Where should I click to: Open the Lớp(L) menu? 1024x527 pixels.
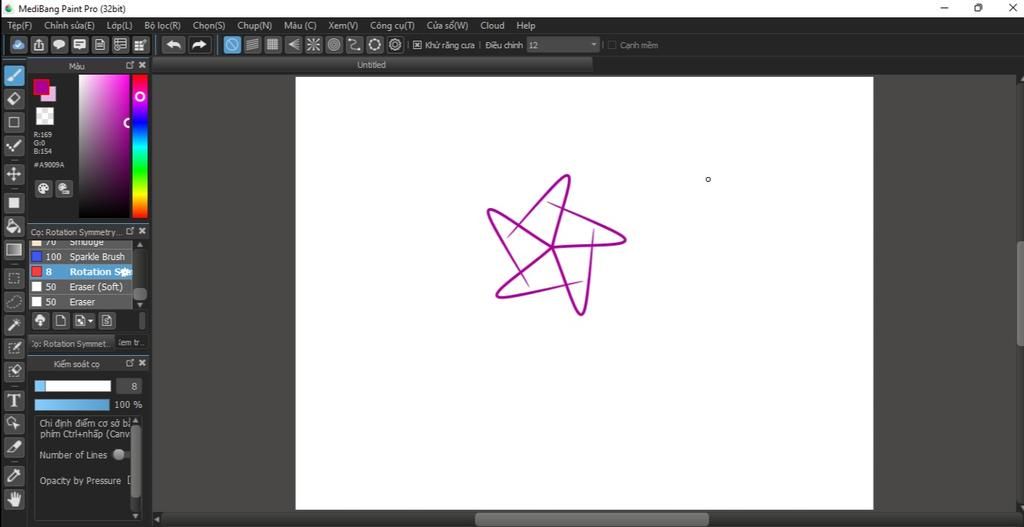pos(120,25)
